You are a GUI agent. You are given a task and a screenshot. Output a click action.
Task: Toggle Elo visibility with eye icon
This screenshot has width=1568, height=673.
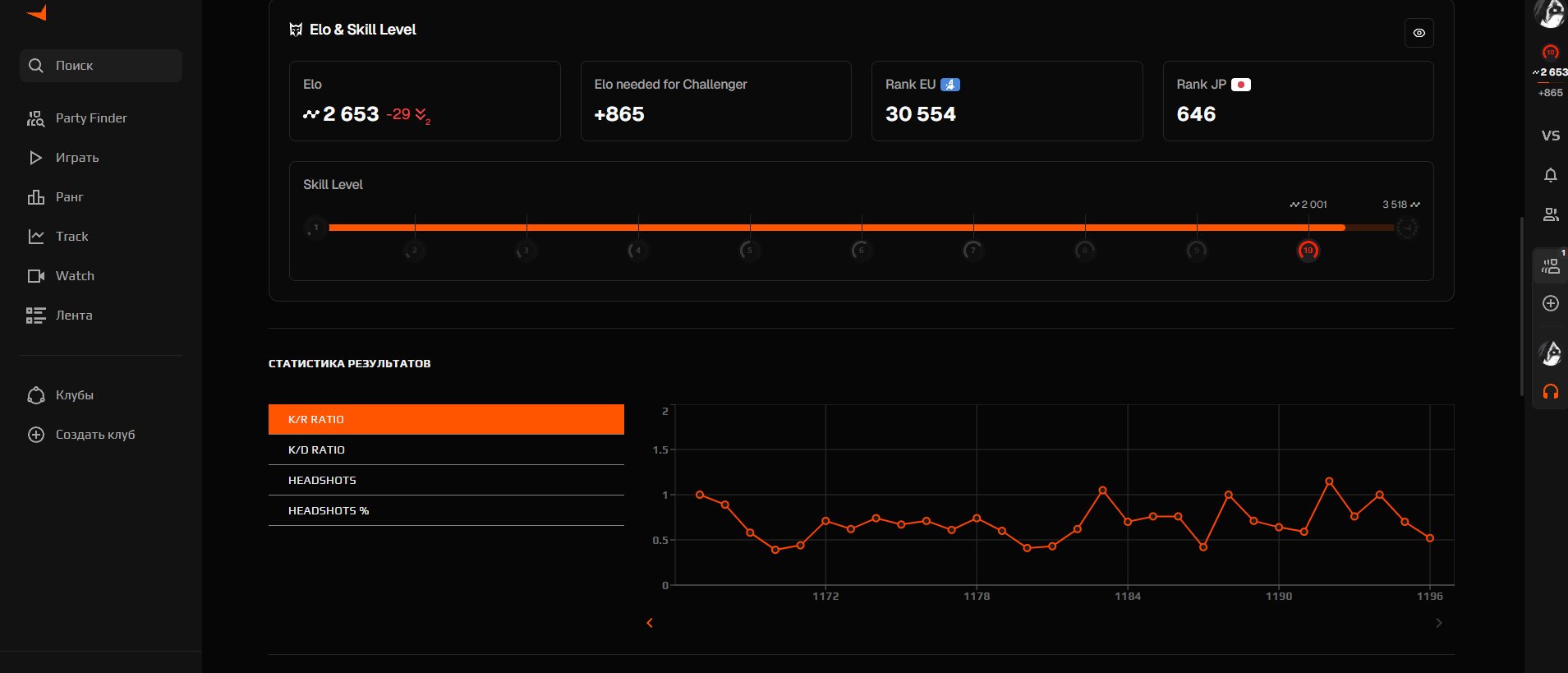click(x=1419, y=33)
